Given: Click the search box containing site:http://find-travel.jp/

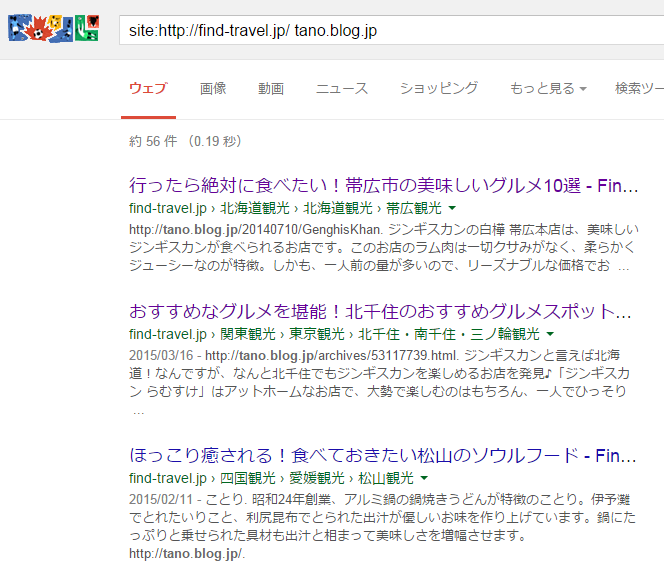Looking at the screenshot, I should (x=392, y=30).
